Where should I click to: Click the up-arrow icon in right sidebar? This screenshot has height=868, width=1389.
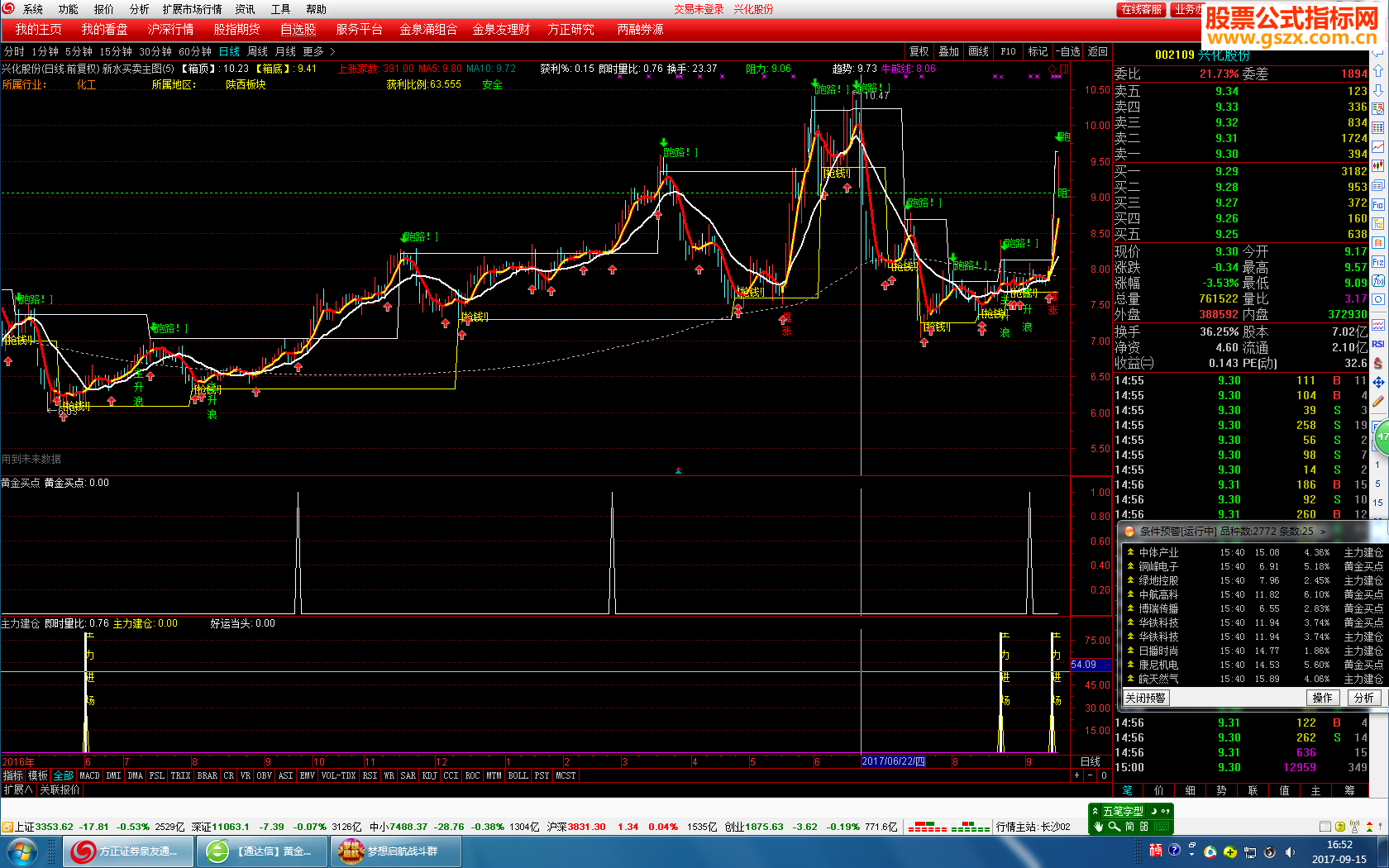click(x=1378, y=69)
